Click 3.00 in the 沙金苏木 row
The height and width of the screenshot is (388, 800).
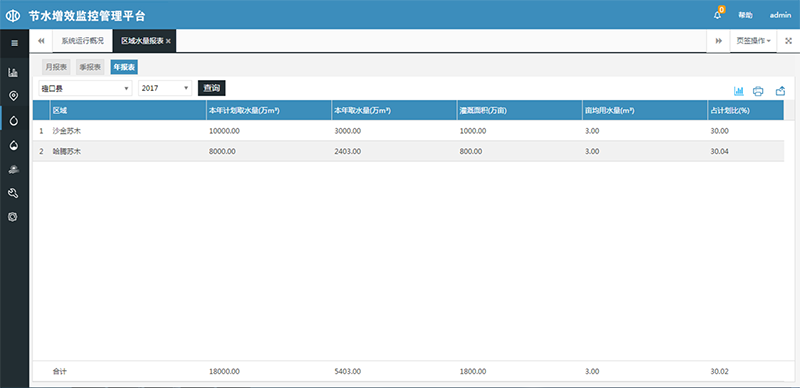[x=592, y=131]
